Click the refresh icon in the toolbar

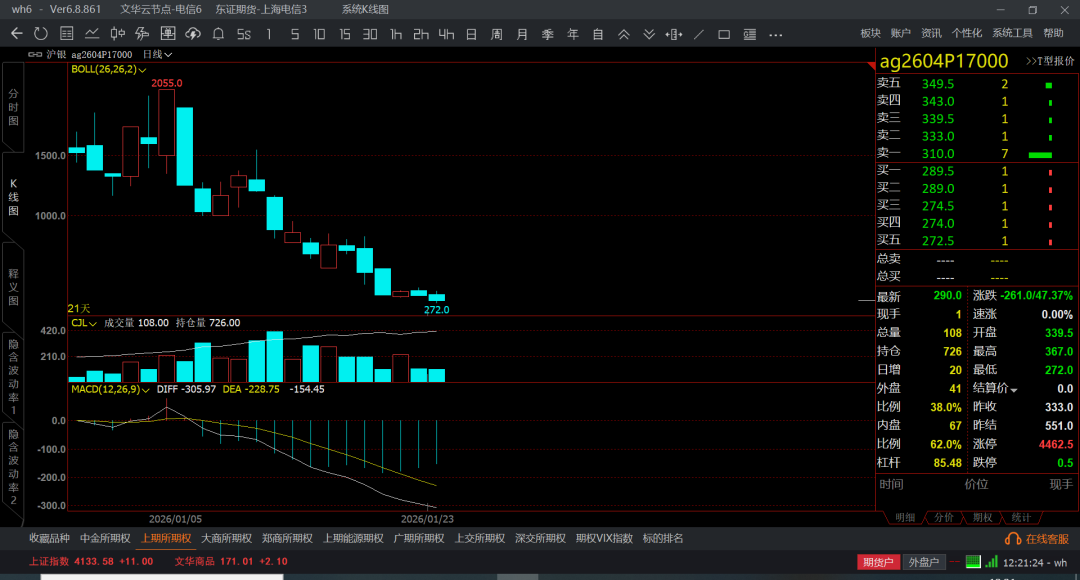click(x=40, y=34)
